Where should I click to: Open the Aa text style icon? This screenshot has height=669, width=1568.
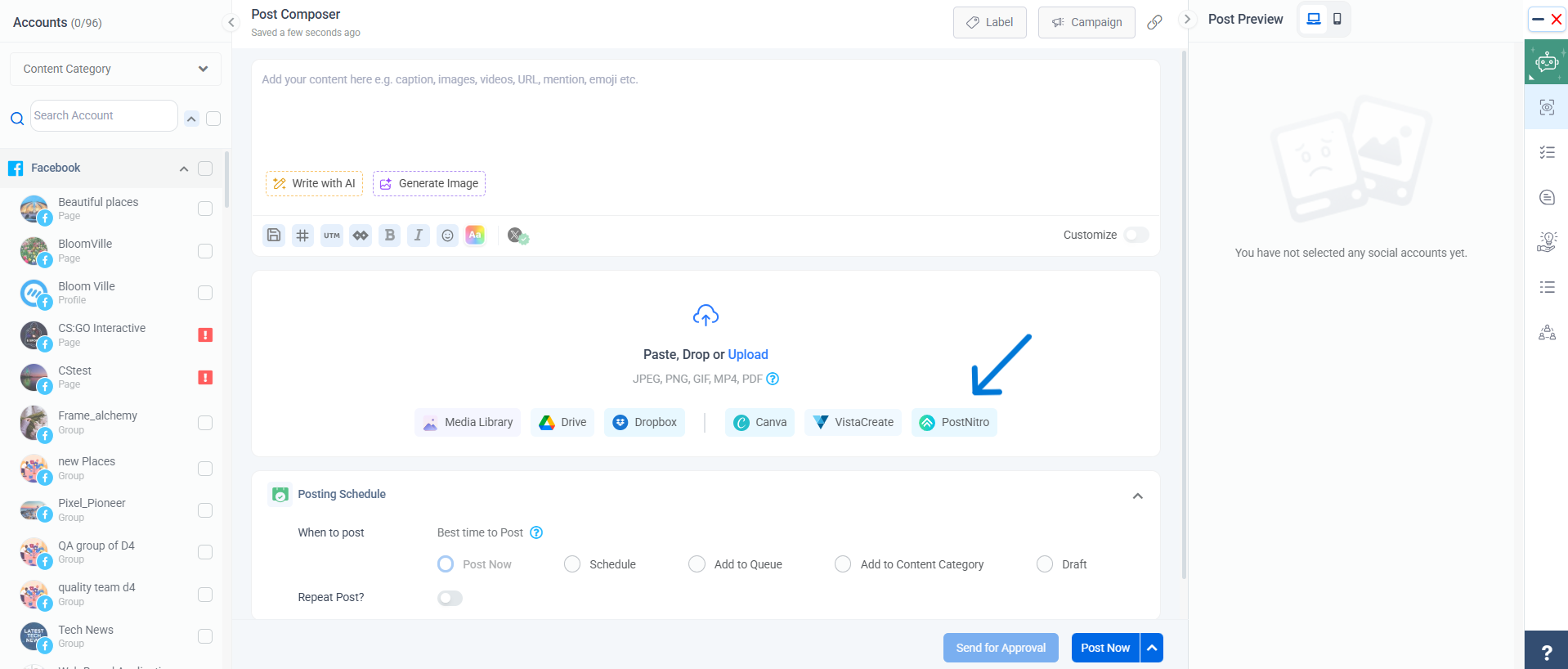pos(475,236)
